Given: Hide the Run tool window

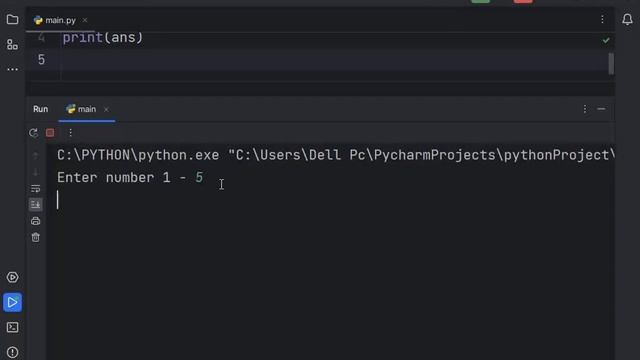Looking at the screenshot, I should [601, 109].
